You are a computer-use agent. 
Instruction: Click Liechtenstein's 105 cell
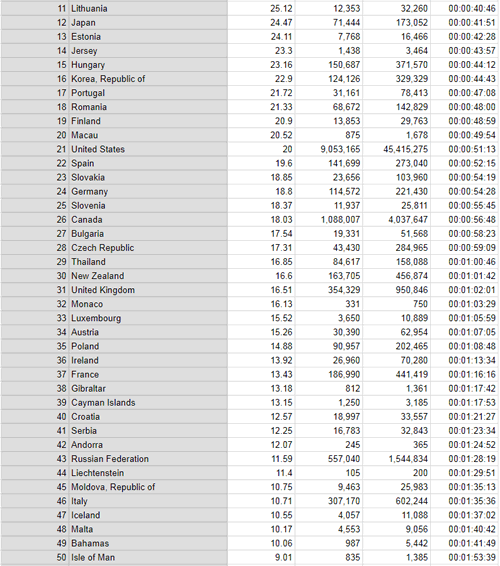(x=329, y=473)
